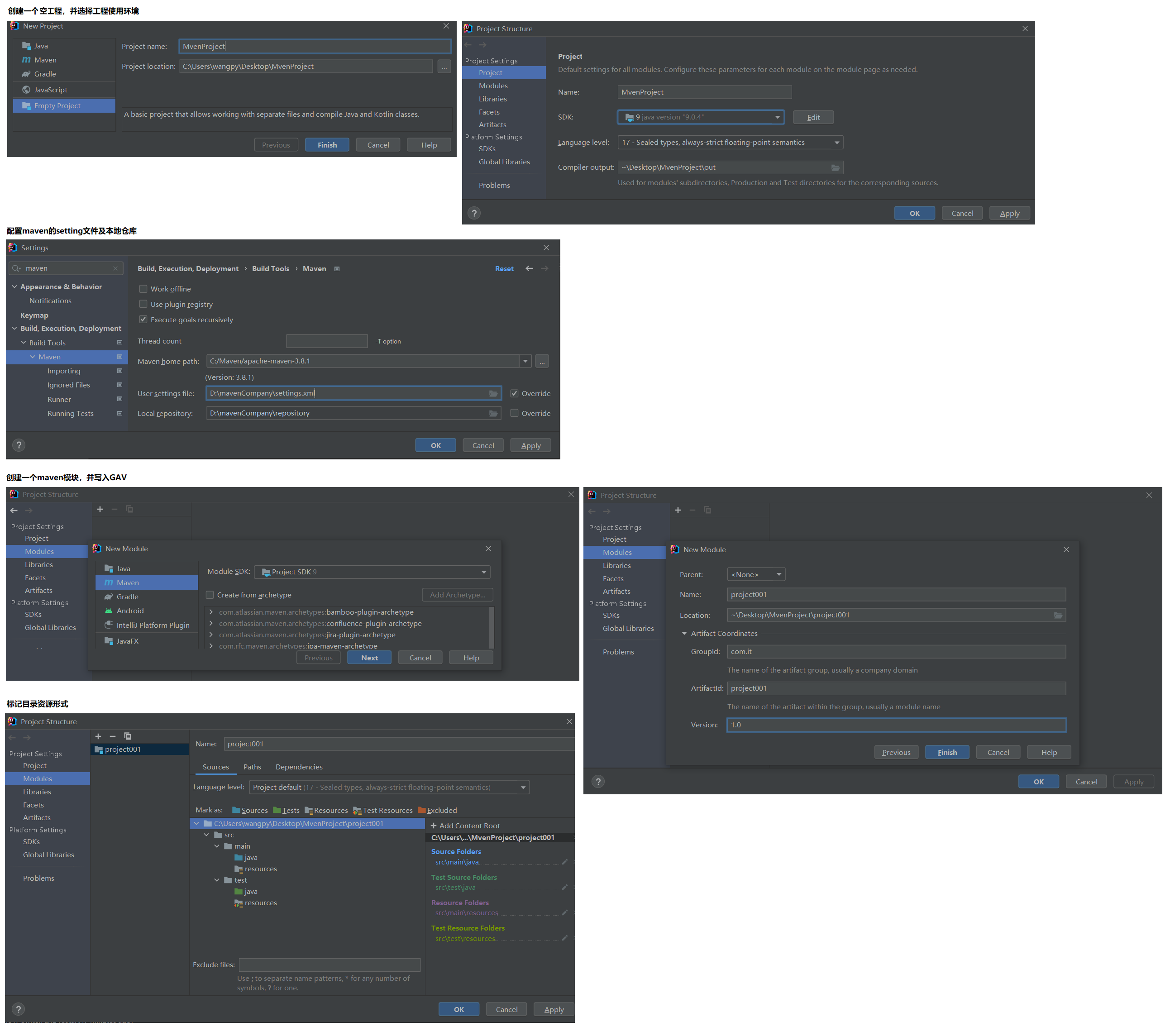This screenshot has height=1036, width=1170.
Task: Click the folder icon in Compiler output field
Action: point(835,168)
